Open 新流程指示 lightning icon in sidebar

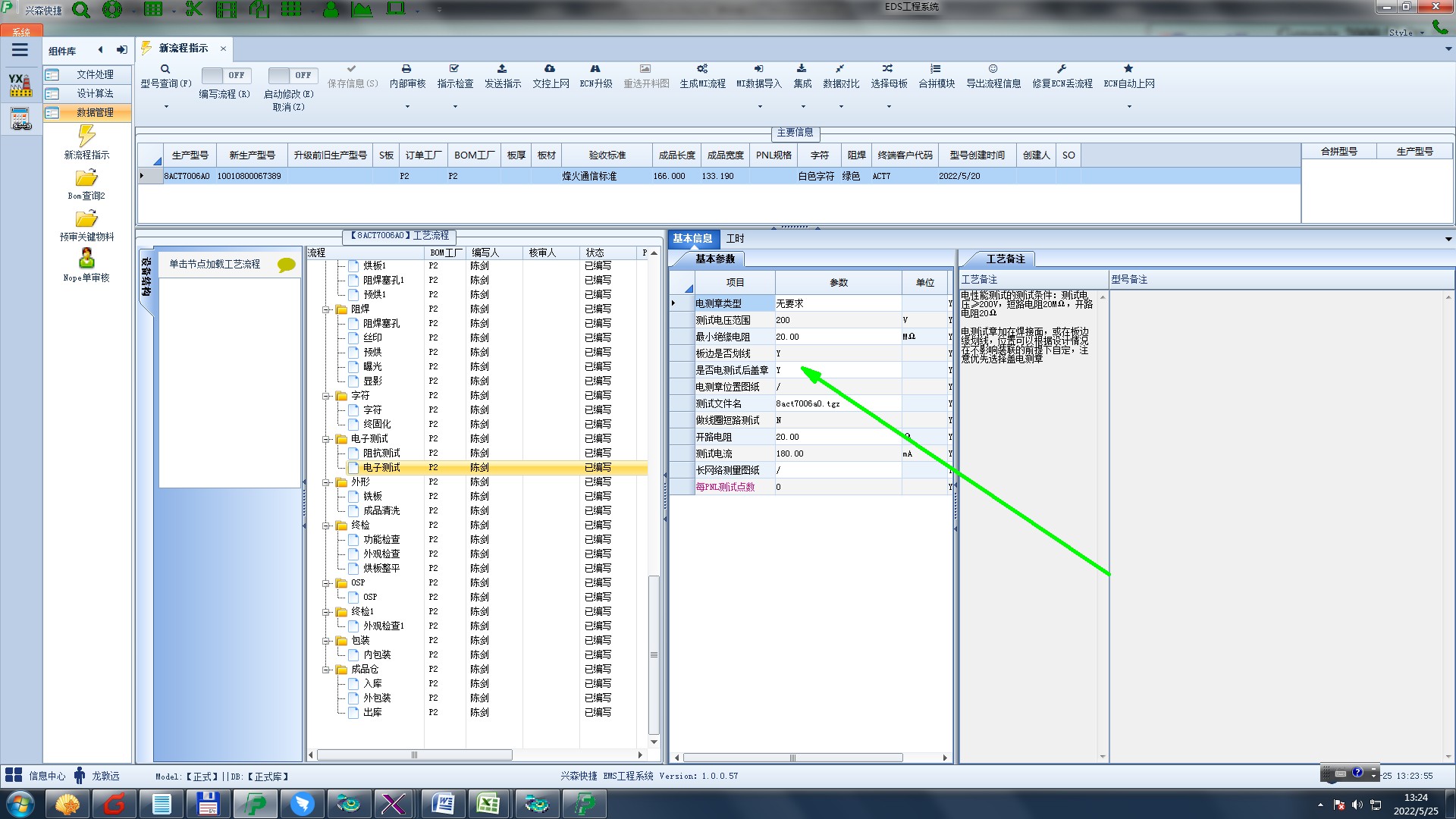click(x=86, y=136)
